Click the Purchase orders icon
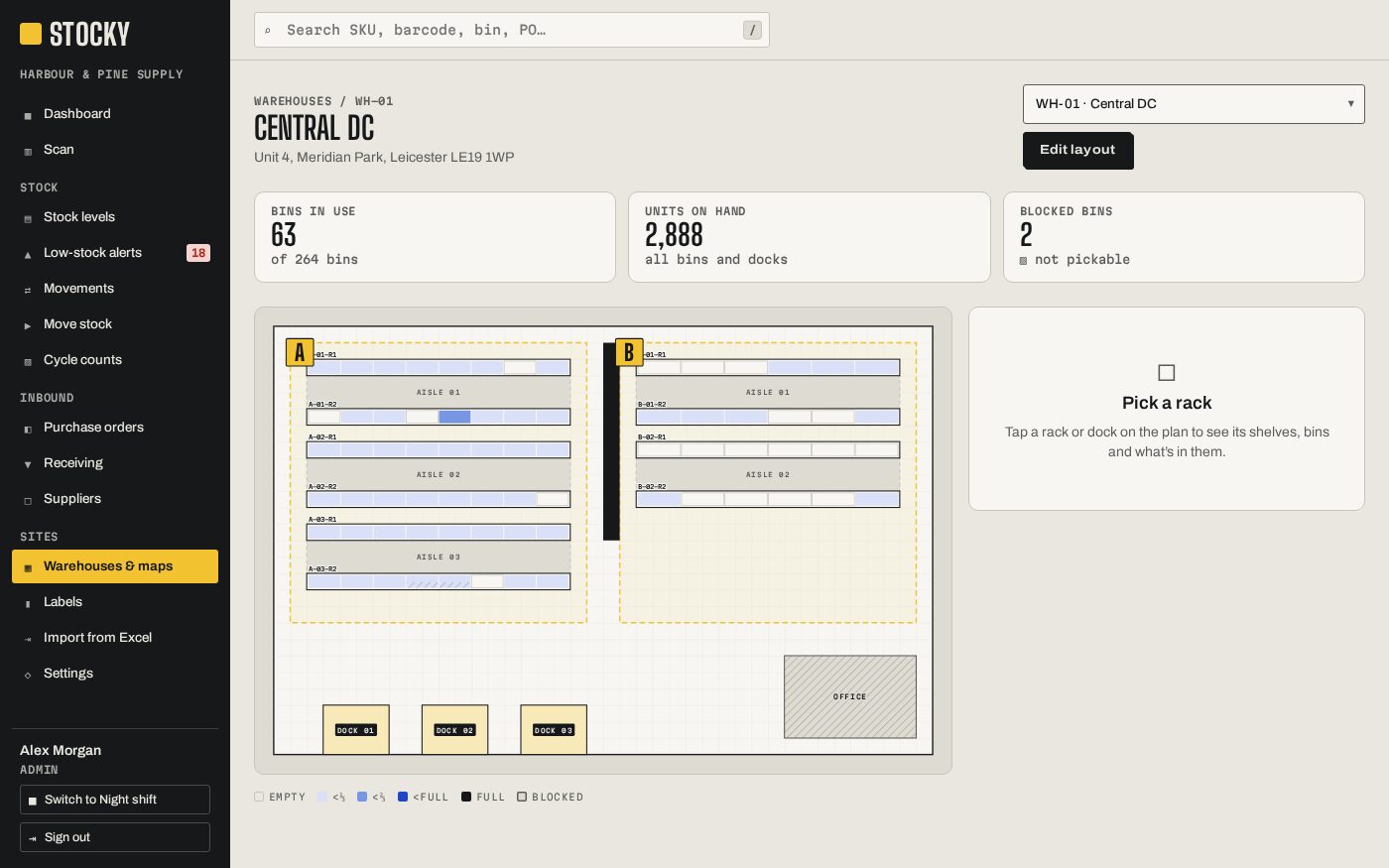The height and width of the screenshot is (868, 1389). (28, 429)
